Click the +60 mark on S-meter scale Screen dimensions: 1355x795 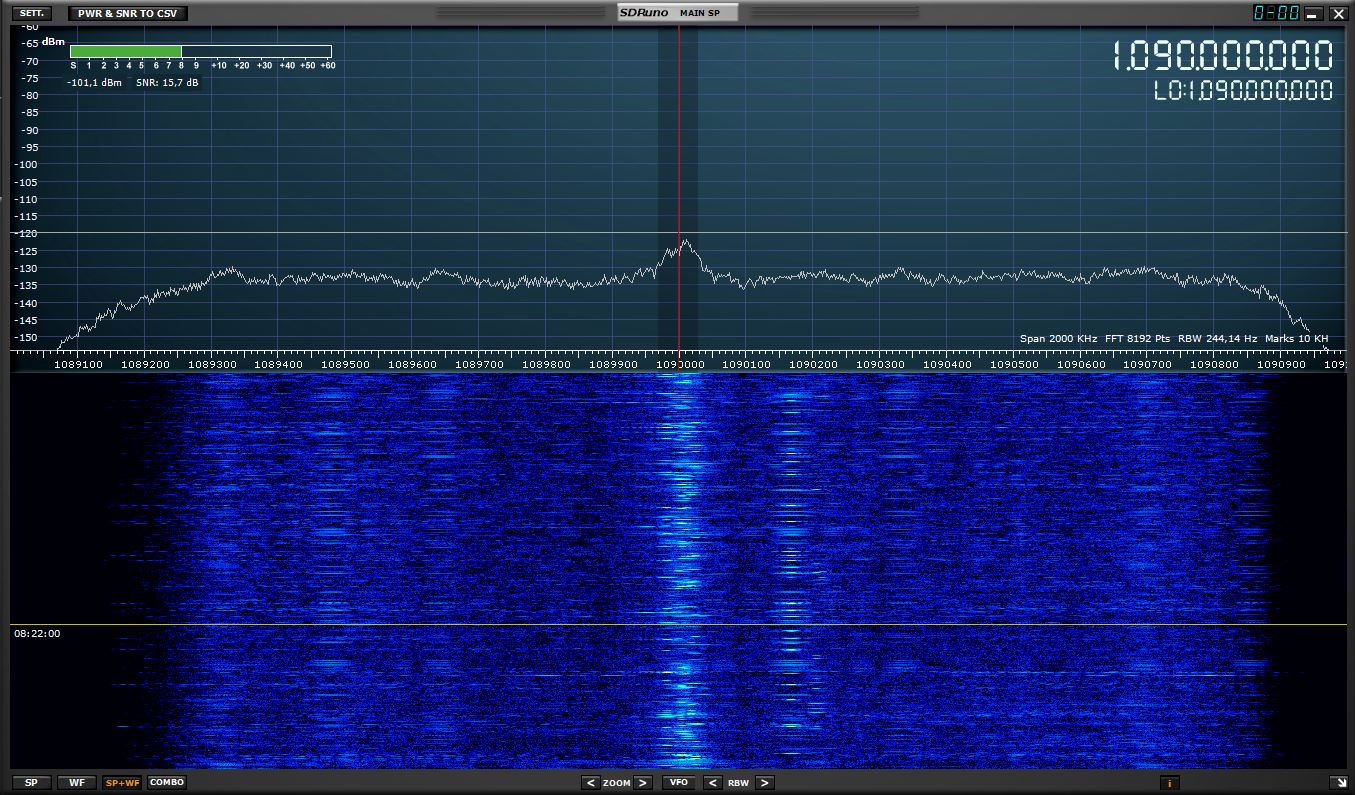coord(326,66)
